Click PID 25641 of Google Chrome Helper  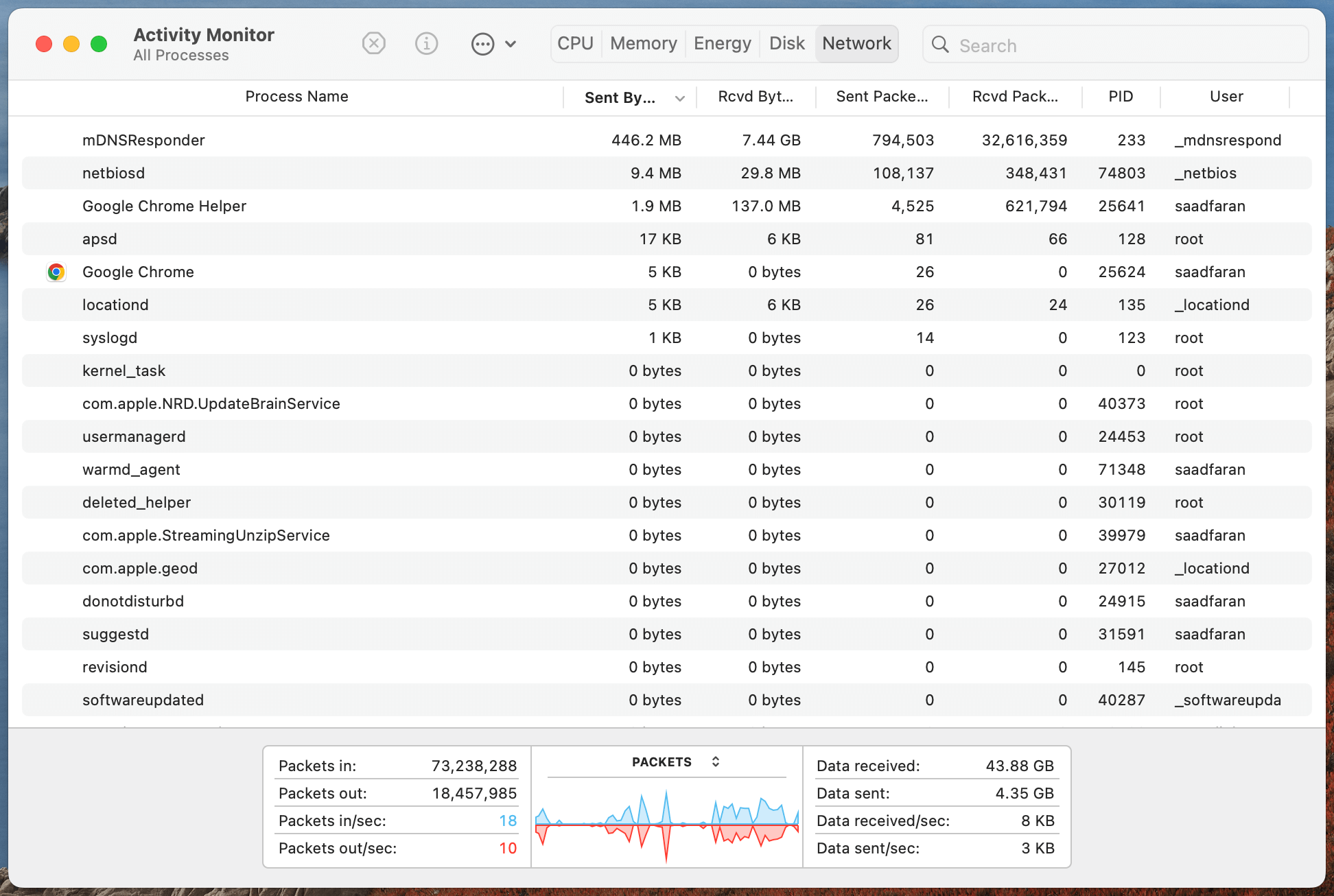pyautogui.click(x=1121, y=206)
